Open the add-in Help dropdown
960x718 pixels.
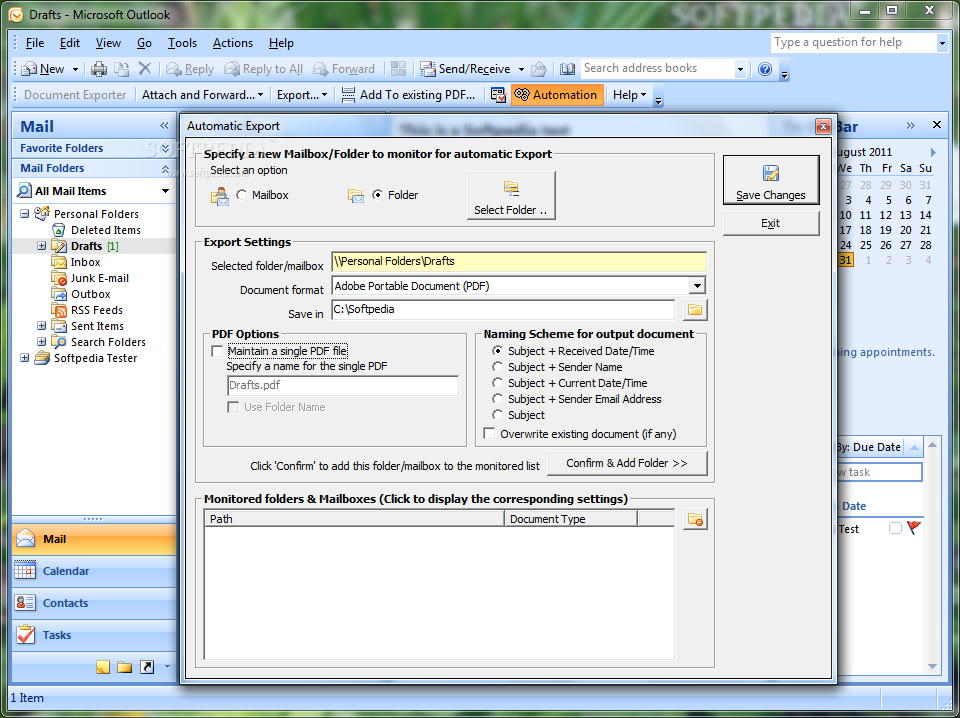coord(629,95)
